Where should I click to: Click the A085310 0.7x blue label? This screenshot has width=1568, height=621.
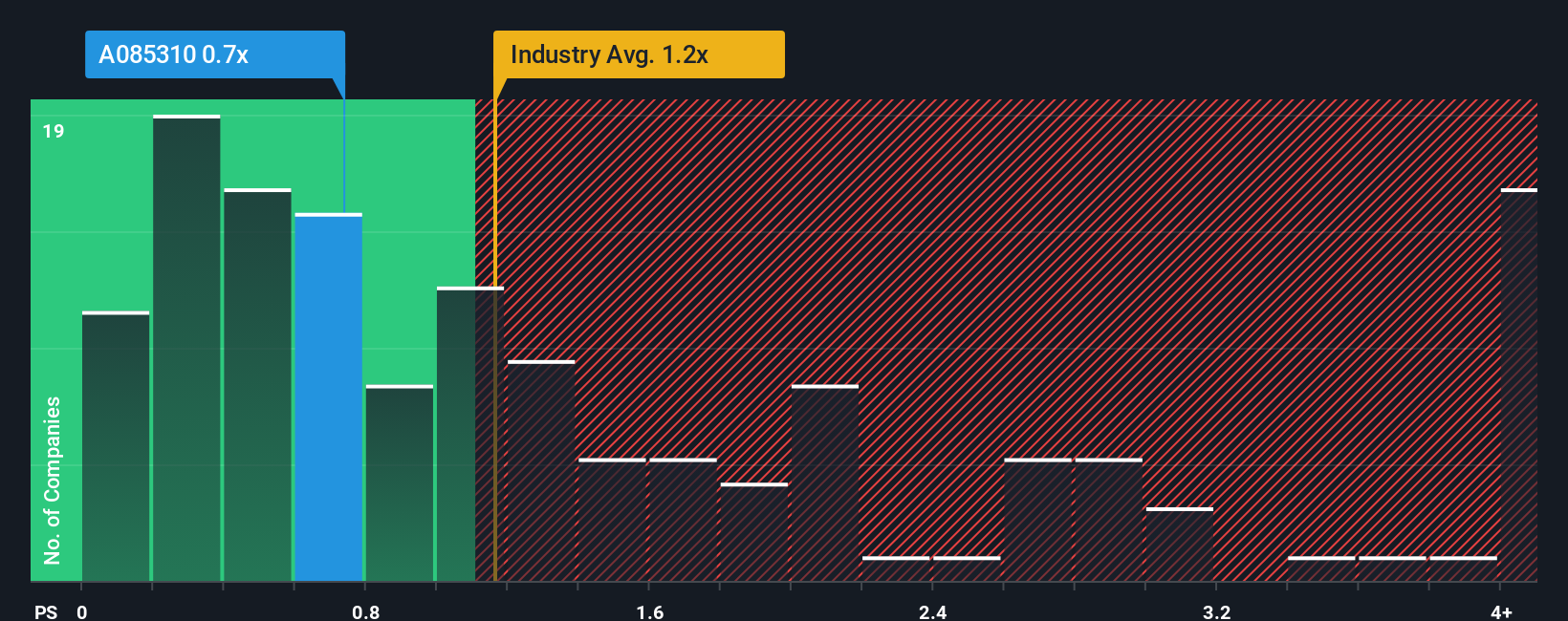pyautogui.click(x=215, y=54)
